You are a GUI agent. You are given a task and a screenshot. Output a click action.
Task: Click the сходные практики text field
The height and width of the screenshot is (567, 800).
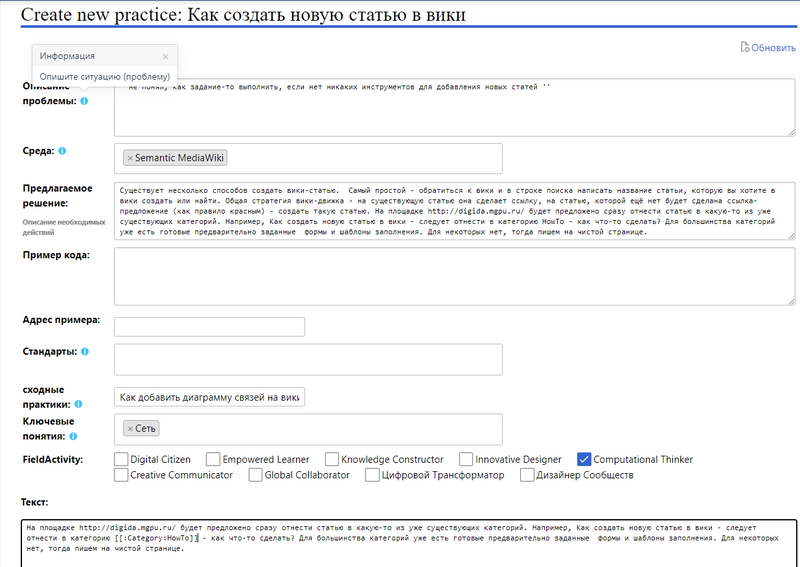(x=209, y=397)
